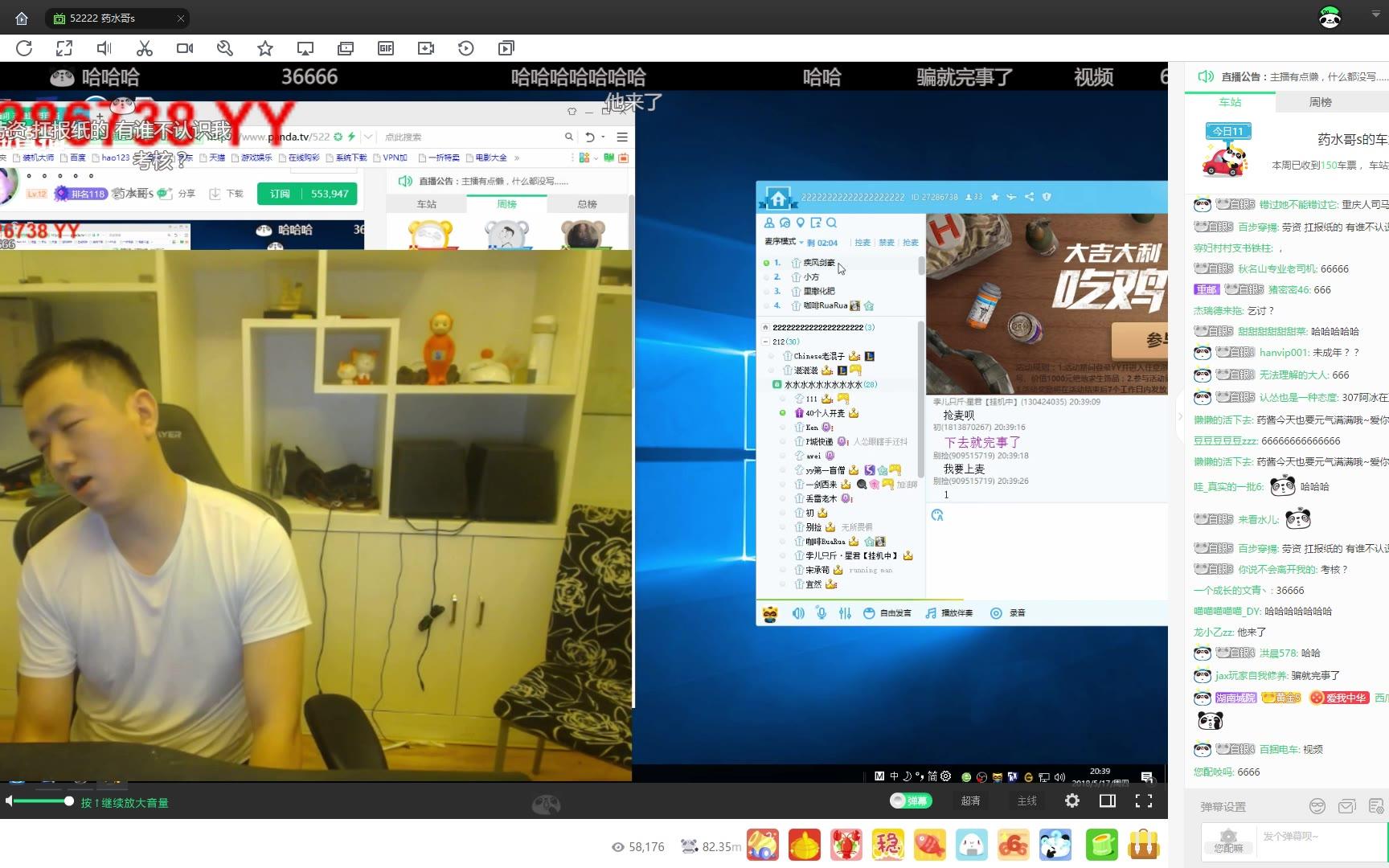Switch the player to fullscreen
Image resolution: width=1389 pixels, height=868 pixels.
(1144, 800)
